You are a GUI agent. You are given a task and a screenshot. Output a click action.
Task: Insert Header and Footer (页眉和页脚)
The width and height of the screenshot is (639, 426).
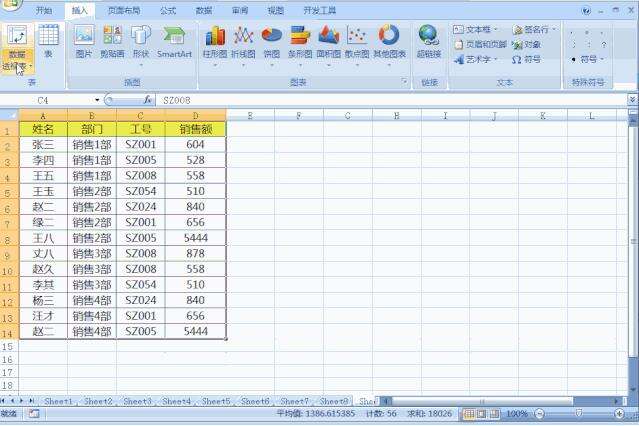(x=480, y=44)
